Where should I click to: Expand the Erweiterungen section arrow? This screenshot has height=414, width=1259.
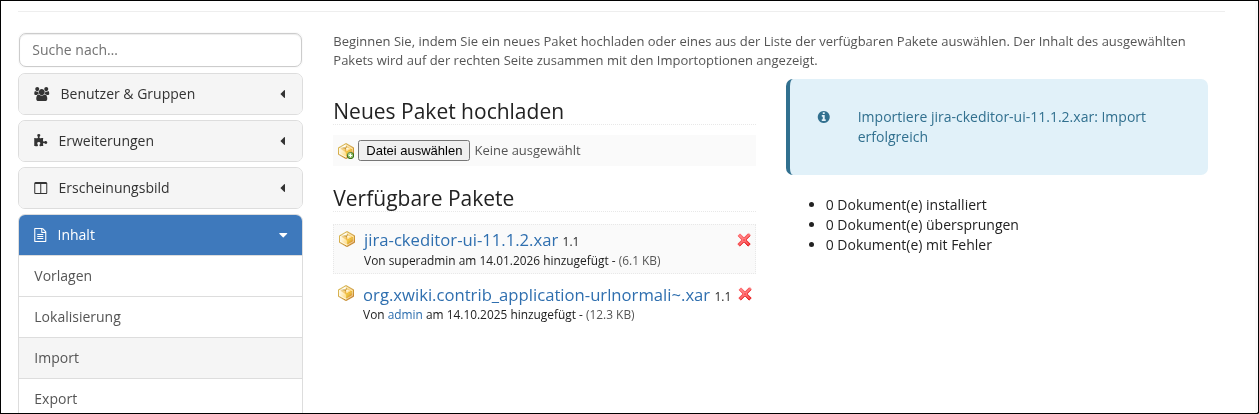[283, 141]
